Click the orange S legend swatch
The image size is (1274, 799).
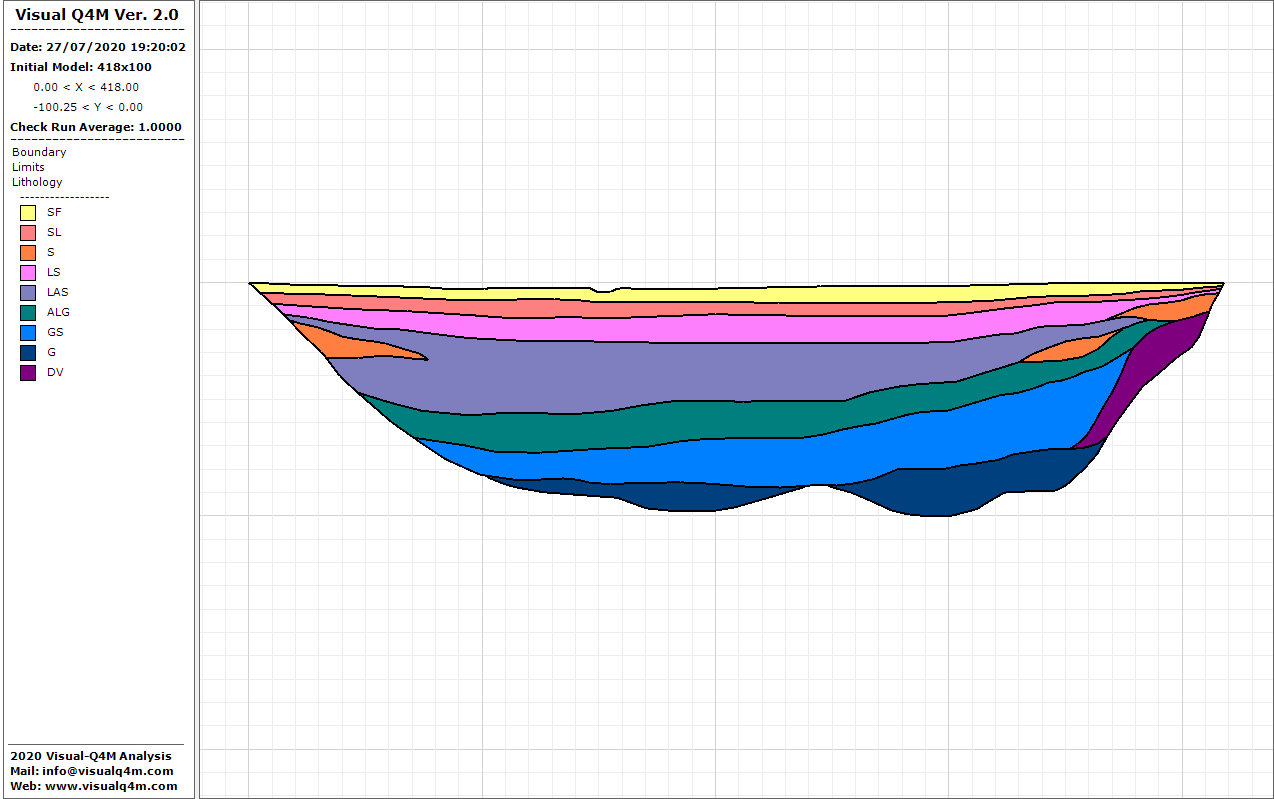tap(28, 252)
